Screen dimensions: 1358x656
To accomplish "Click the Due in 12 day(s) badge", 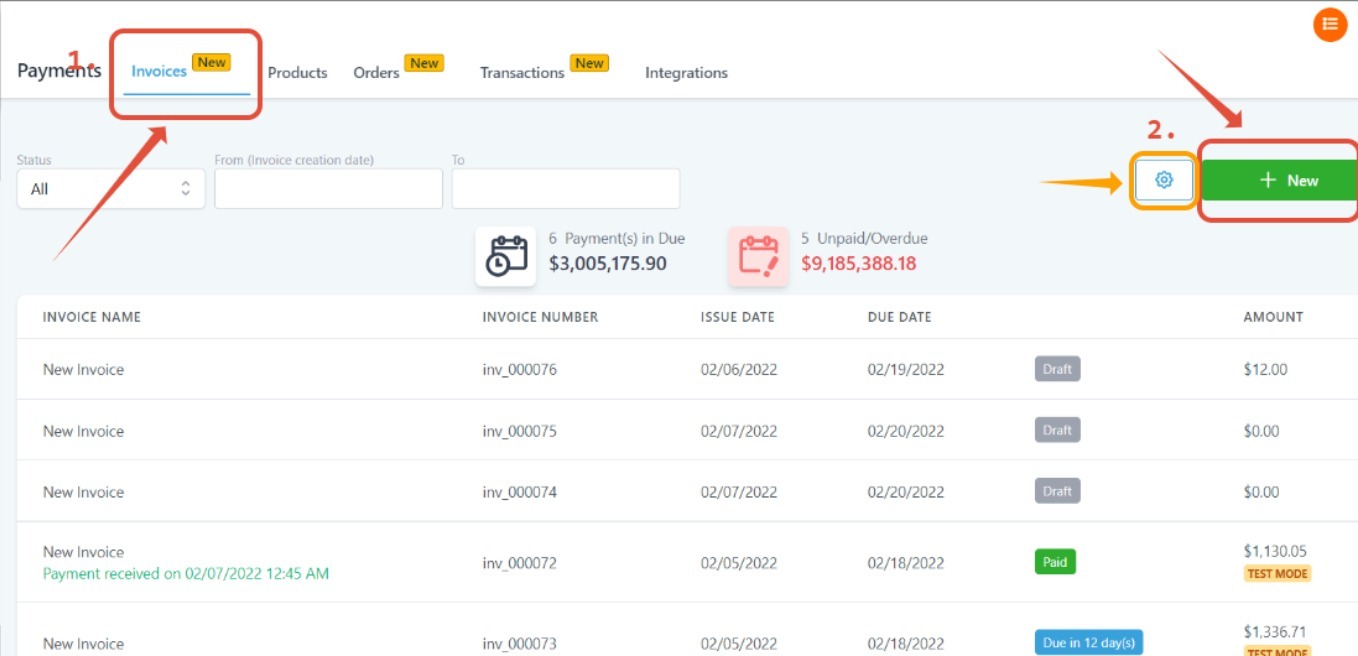I will pyautogui.click(x=1090, y=643).
